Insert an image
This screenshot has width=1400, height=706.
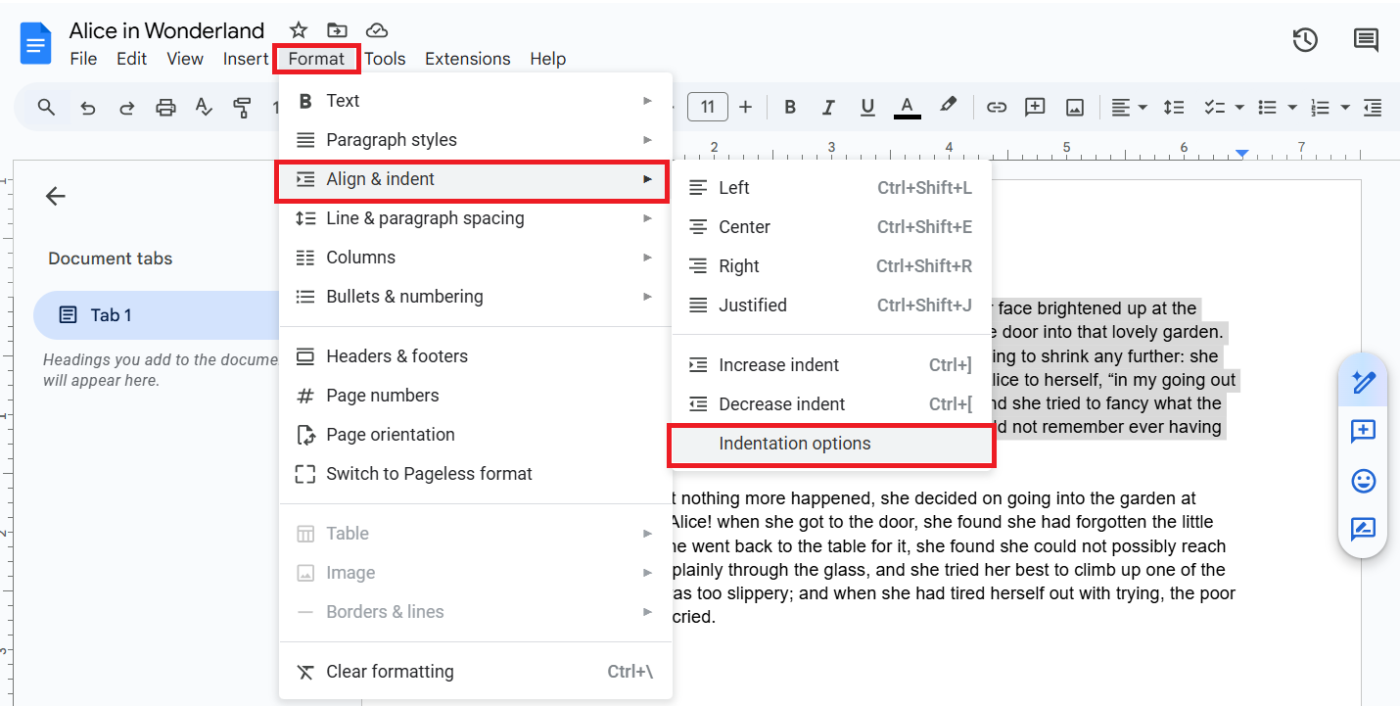pos(1074,107)
